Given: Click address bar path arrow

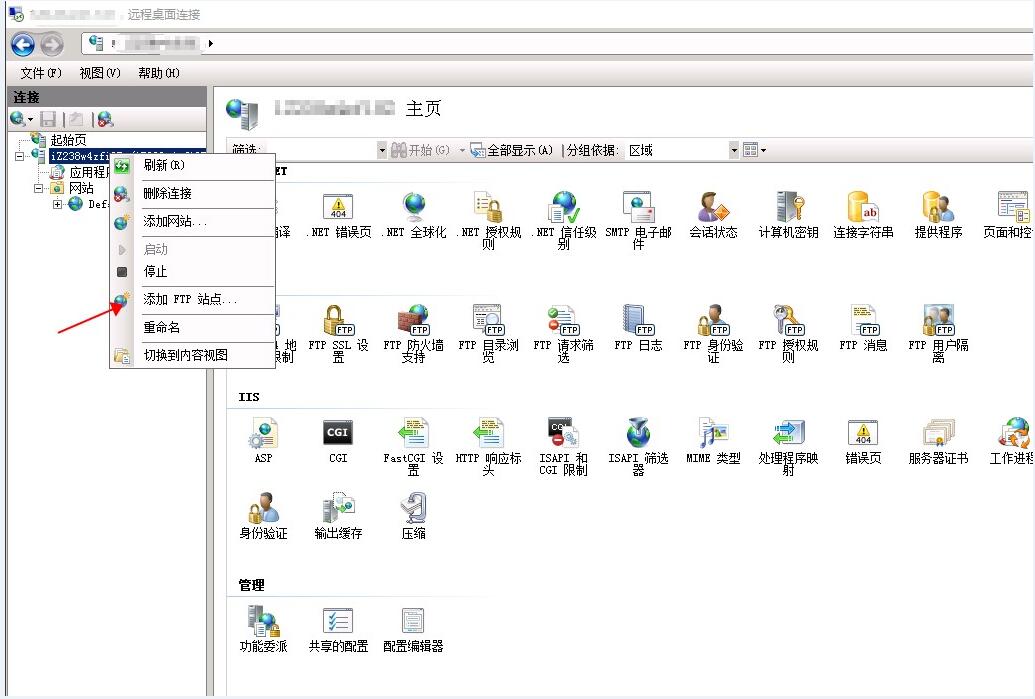Looking at the screenshot, I should pyautogui.click(x=211, y=44).
